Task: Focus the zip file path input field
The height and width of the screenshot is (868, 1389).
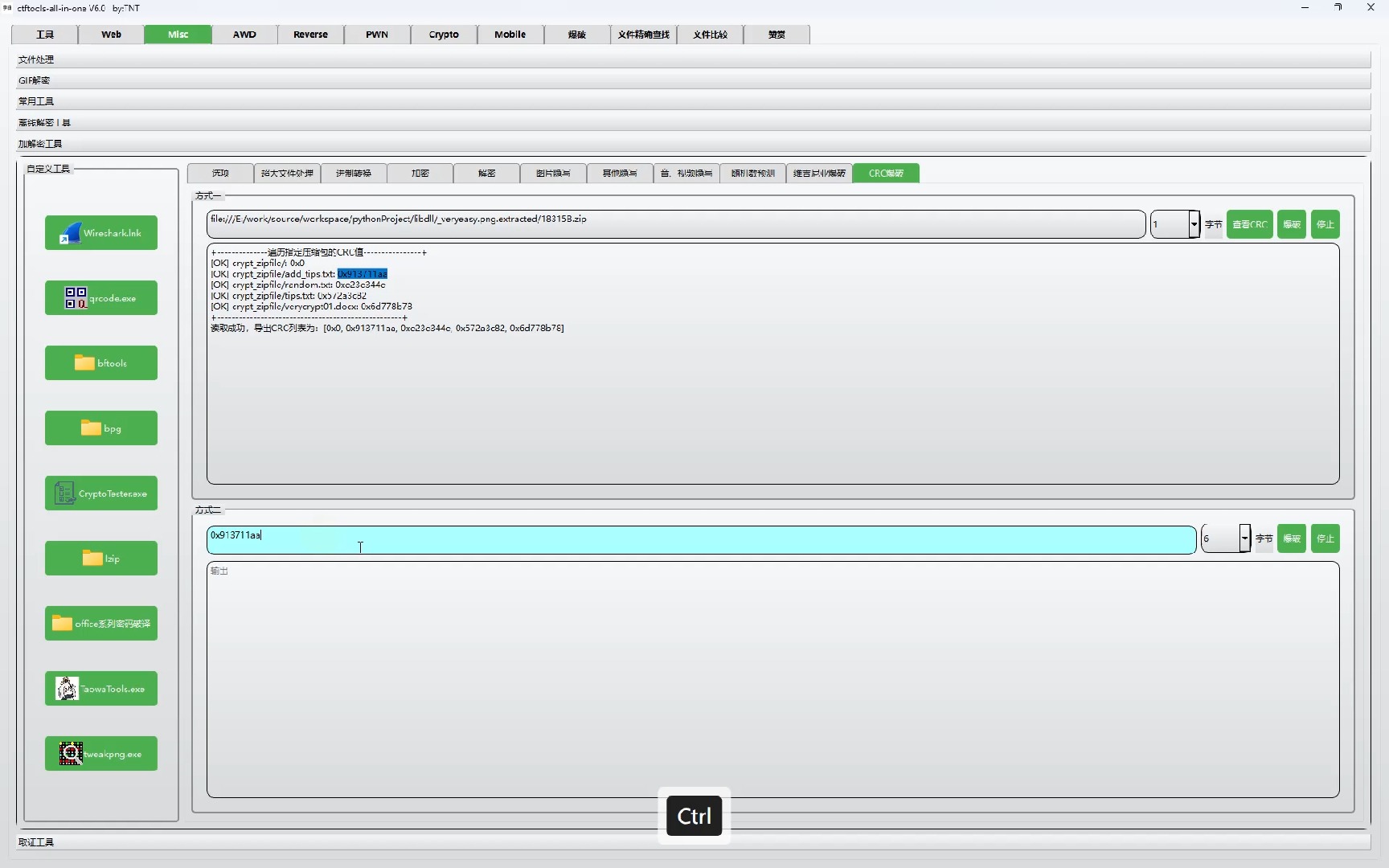Action: pyautogui.click(x=676, y=224)
